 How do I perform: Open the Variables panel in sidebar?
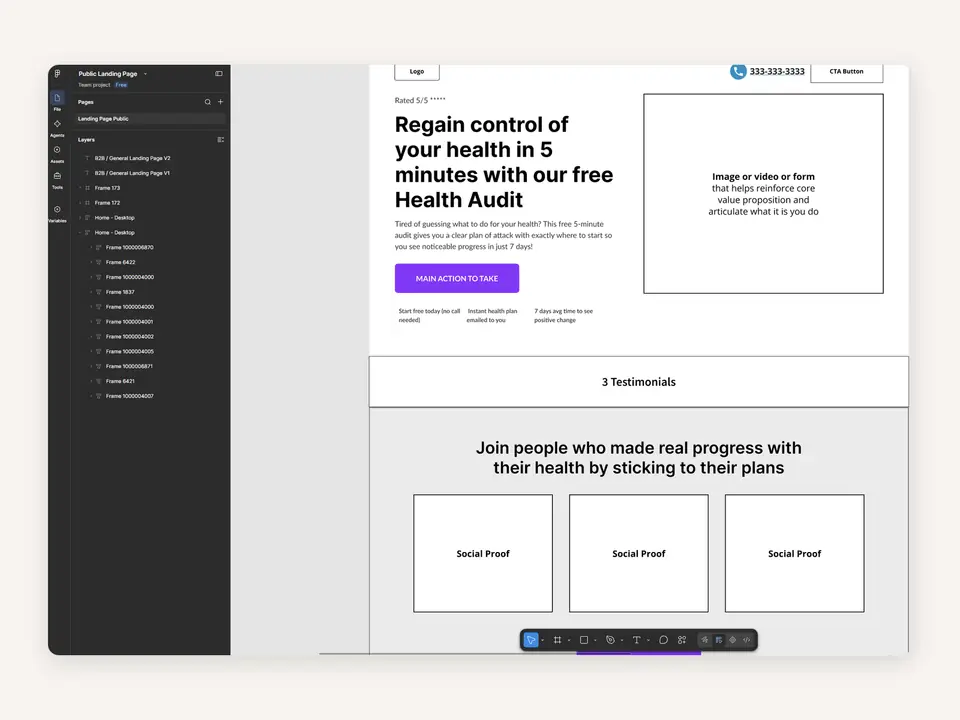point(57,212)
